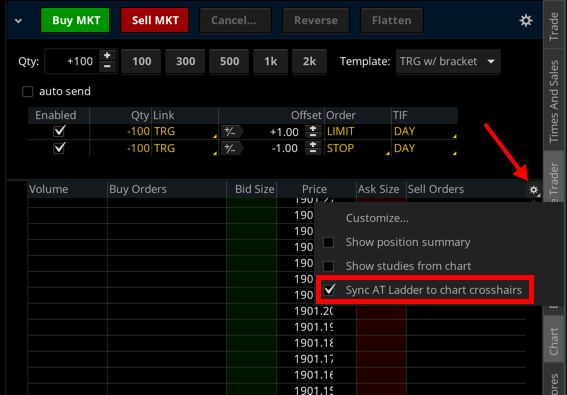The width and height of the screenshot is (567, 395).
Task: Click the -100 Qty cell in LIMIT row
Action: [120, 131]
